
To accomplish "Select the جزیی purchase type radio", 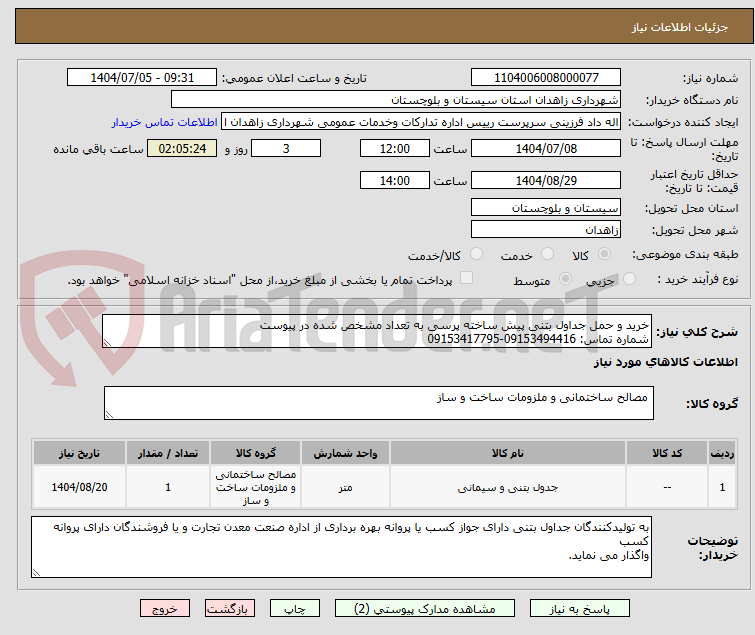I will coord(629,279).
